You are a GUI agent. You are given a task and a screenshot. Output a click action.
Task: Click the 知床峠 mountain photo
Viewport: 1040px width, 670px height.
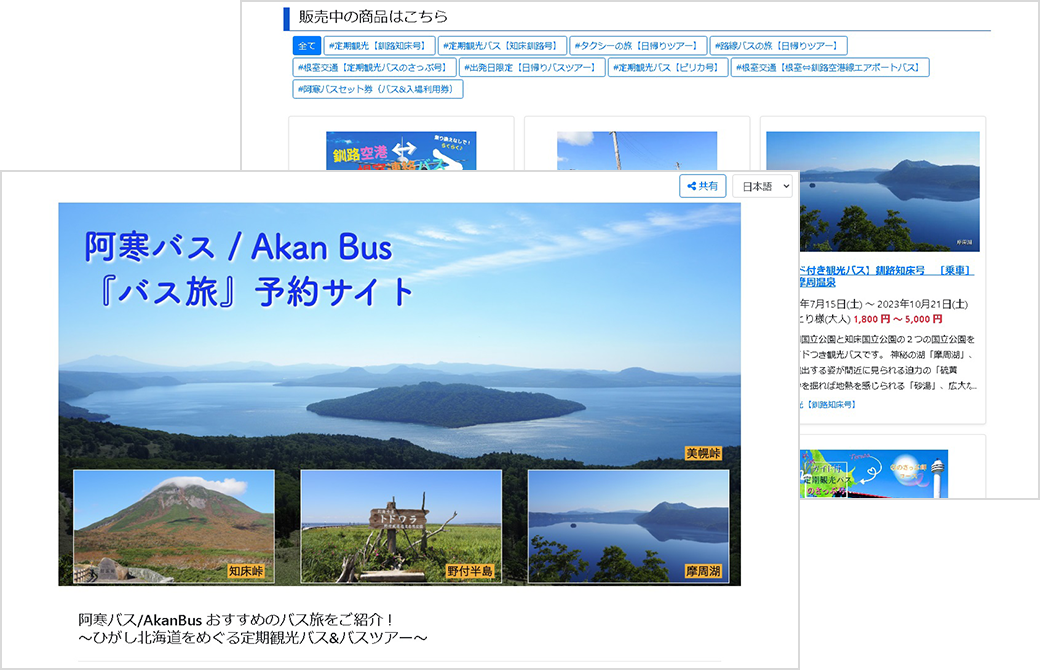[174, 526]
